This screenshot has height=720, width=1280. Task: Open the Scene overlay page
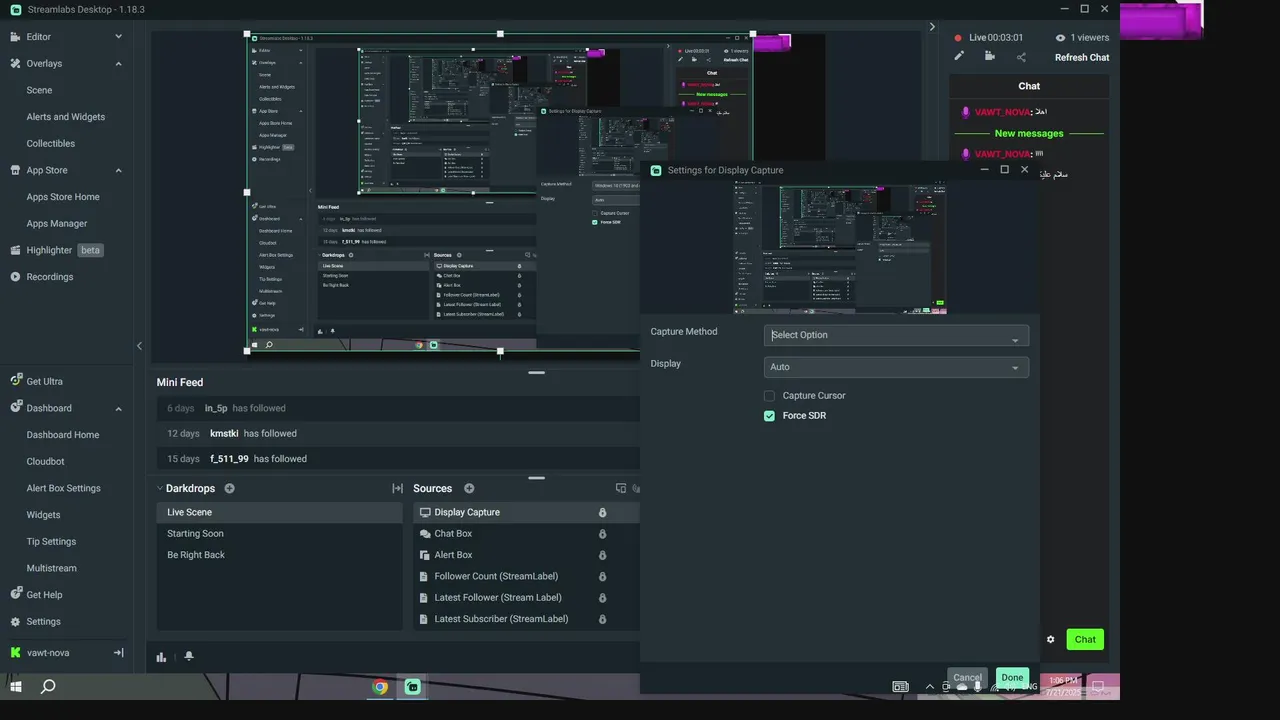(x=39, y=90)
